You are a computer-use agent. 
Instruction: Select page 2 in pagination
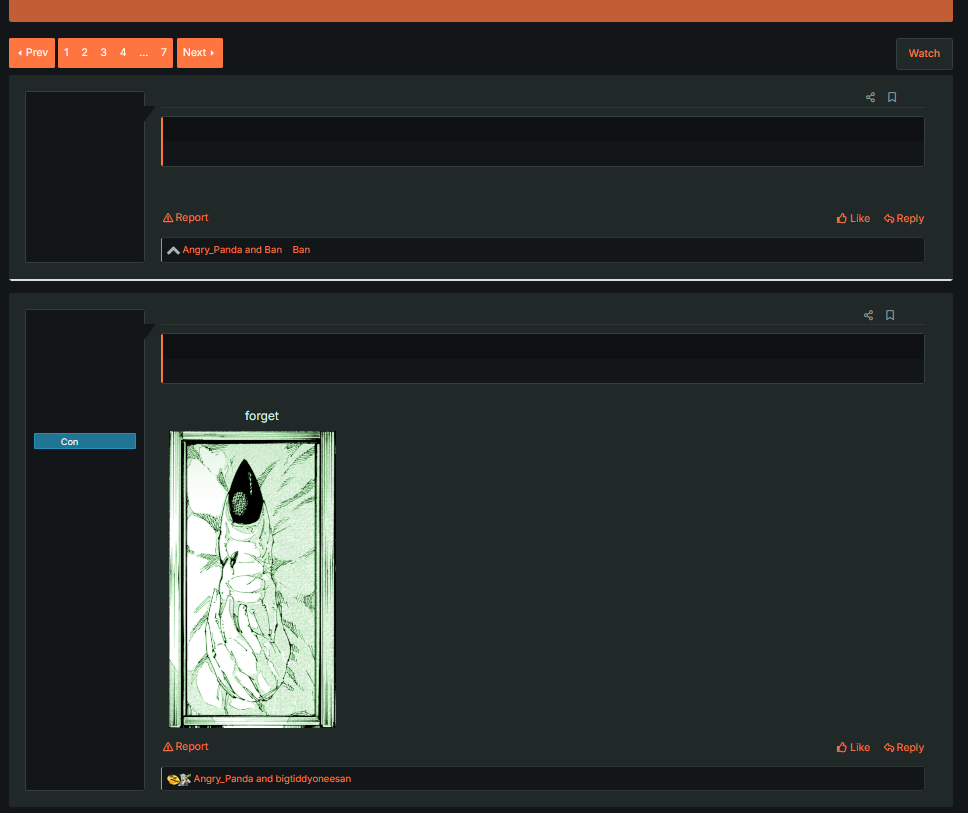pyautogui.click(x=85, y=53)
